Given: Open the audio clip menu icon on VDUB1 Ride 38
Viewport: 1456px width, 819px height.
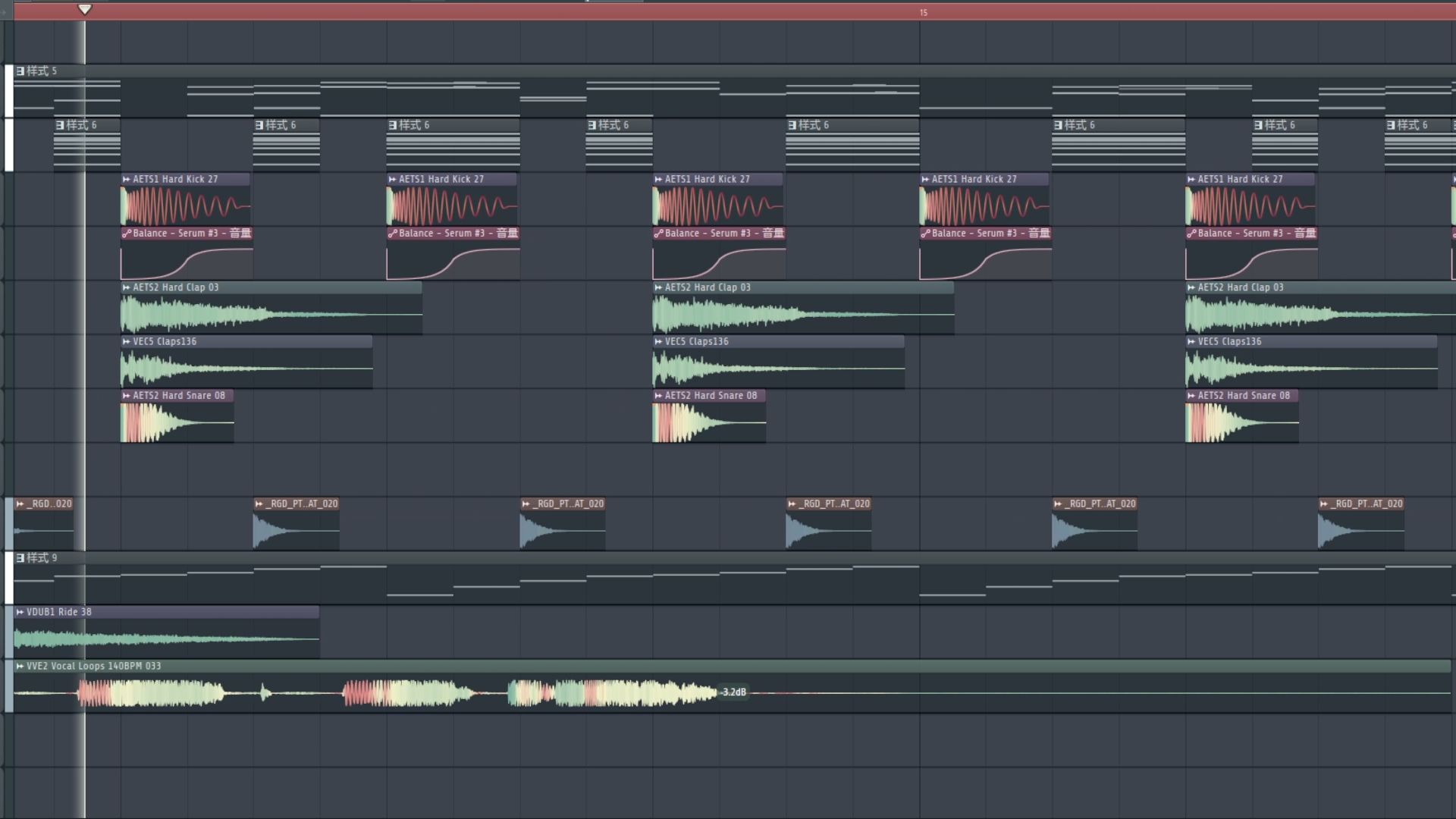Looking at the screenshot, I should pyautogui.click(x=20, y=612).
